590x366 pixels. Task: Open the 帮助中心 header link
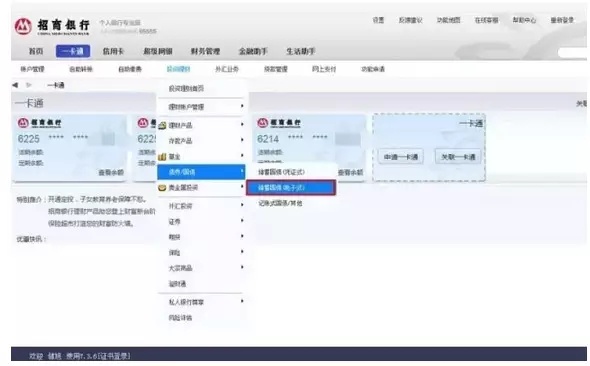524,20
